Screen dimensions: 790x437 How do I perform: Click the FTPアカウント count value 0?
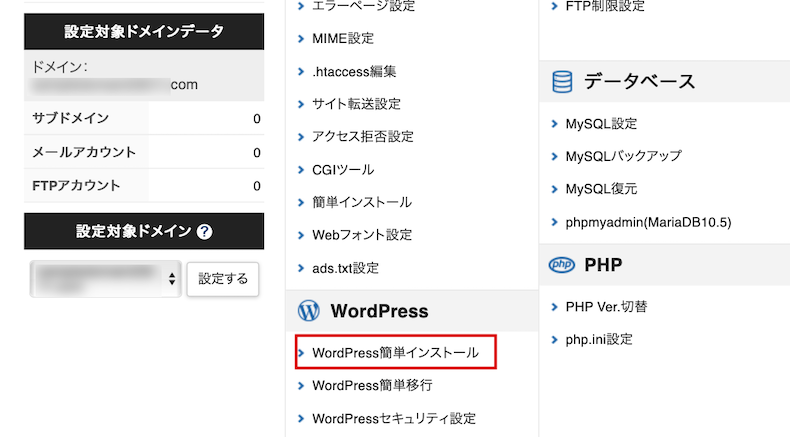(x=257, y=186)
